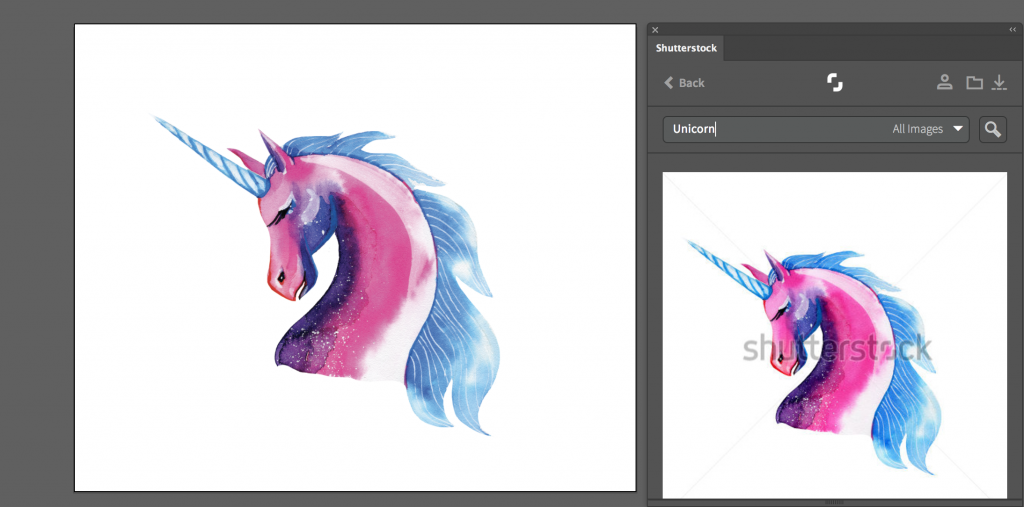
Task: Click the download icon in Shutterstock panel
Action: [x=998, y=82]
